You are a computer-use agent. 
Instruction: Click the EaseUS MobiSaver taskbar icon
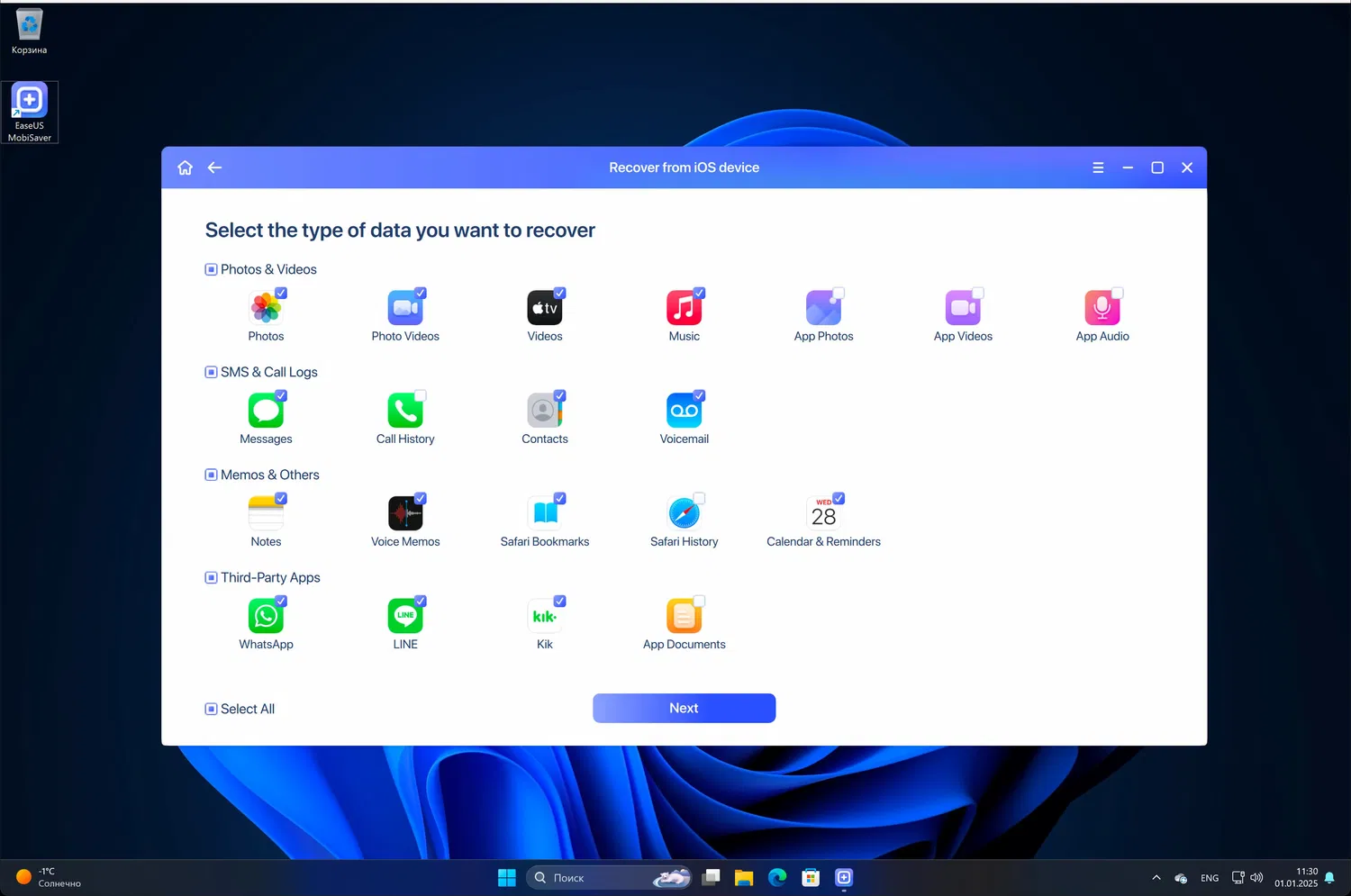844,877
